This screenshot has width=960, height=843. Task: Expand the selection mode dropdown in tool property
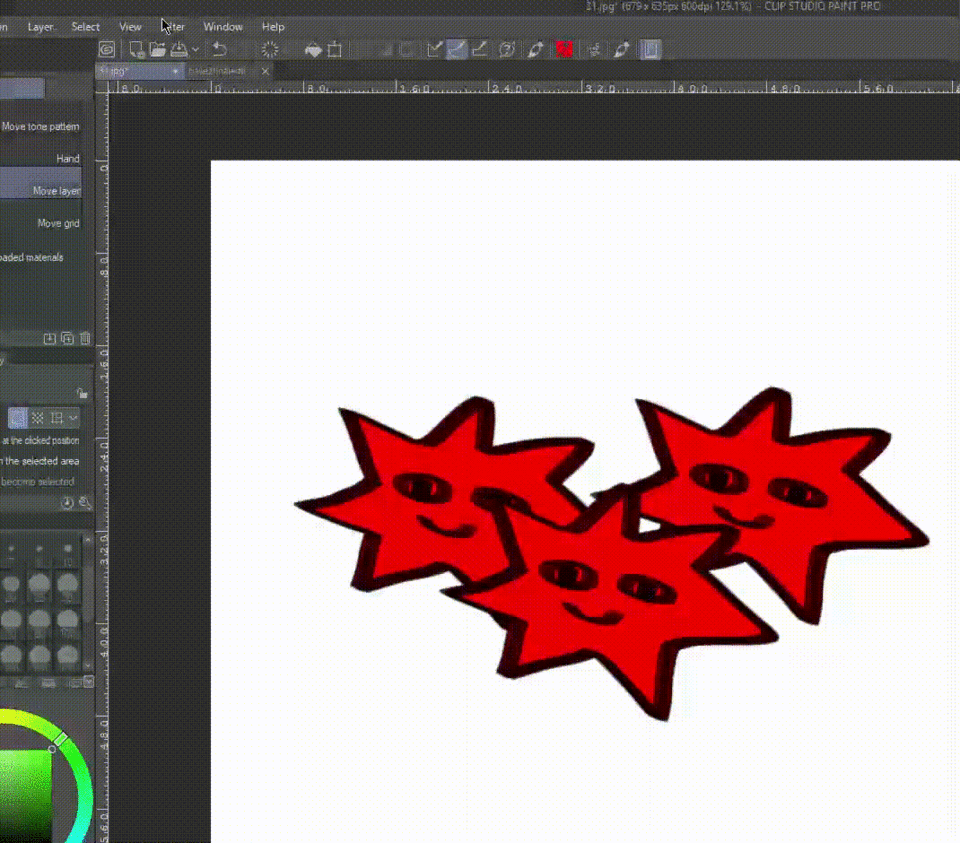pos(73,418)
